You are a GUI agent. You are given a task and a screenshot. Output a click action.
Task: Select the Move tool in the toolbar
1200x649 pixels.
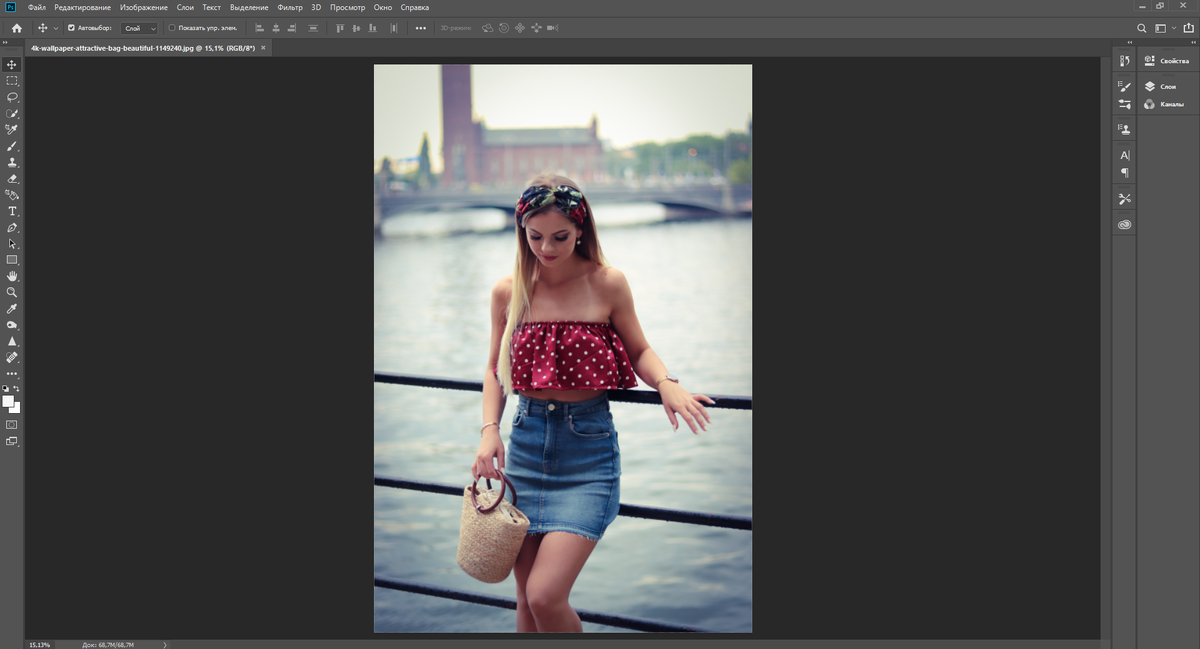point(12,64)
